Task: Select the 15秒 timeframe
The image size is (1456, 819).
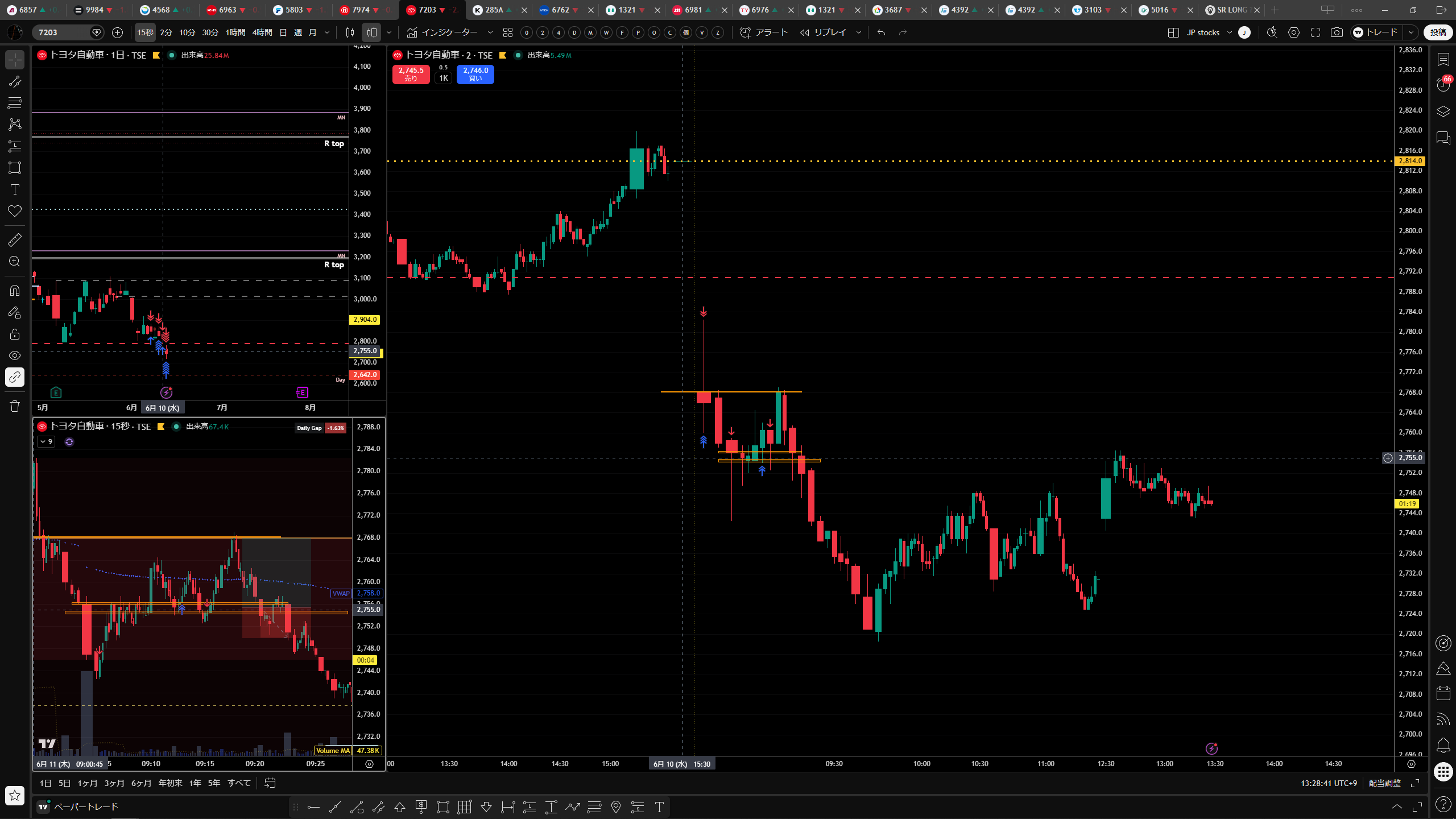Action: [145, 32]
